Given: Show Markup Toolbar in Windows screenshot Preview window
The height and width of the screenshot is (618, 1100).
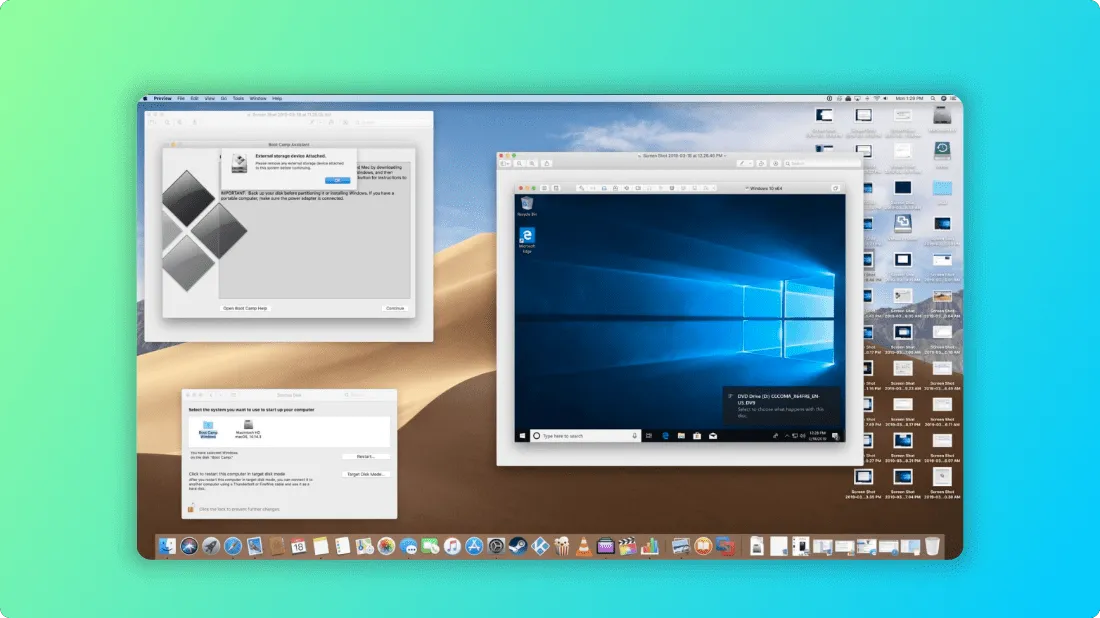Looking at the screenshot, I should [776, 163].
